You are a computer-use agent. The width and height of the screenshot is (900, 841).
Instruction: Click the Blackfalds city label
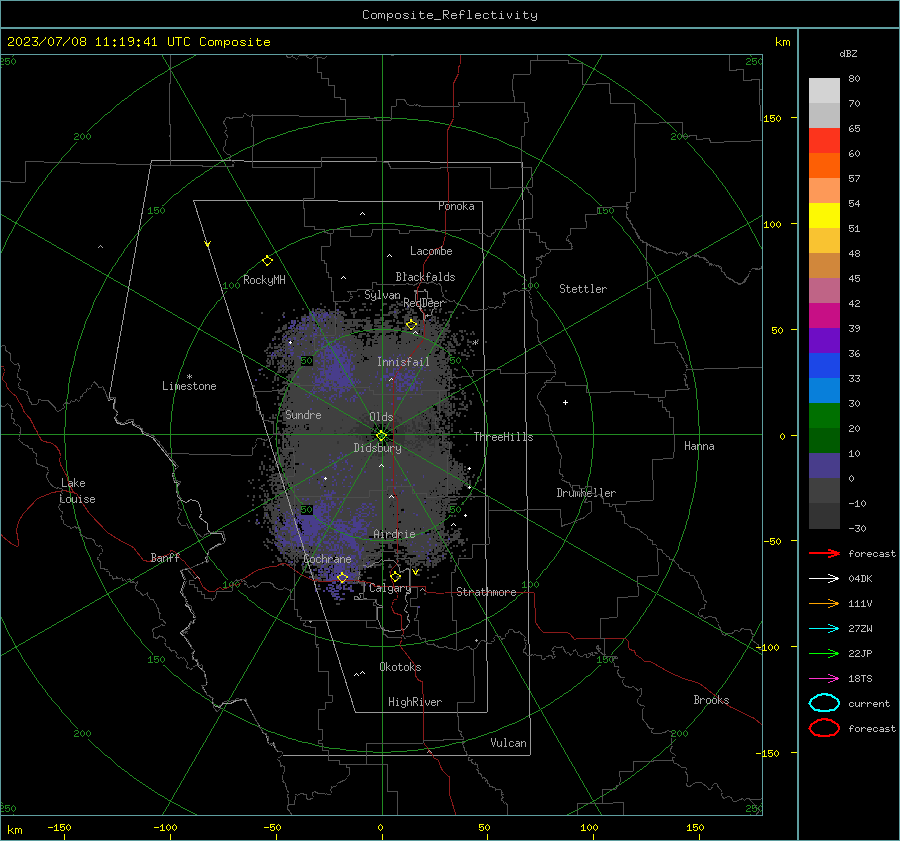pyautogui.click(x=425, y=277)
